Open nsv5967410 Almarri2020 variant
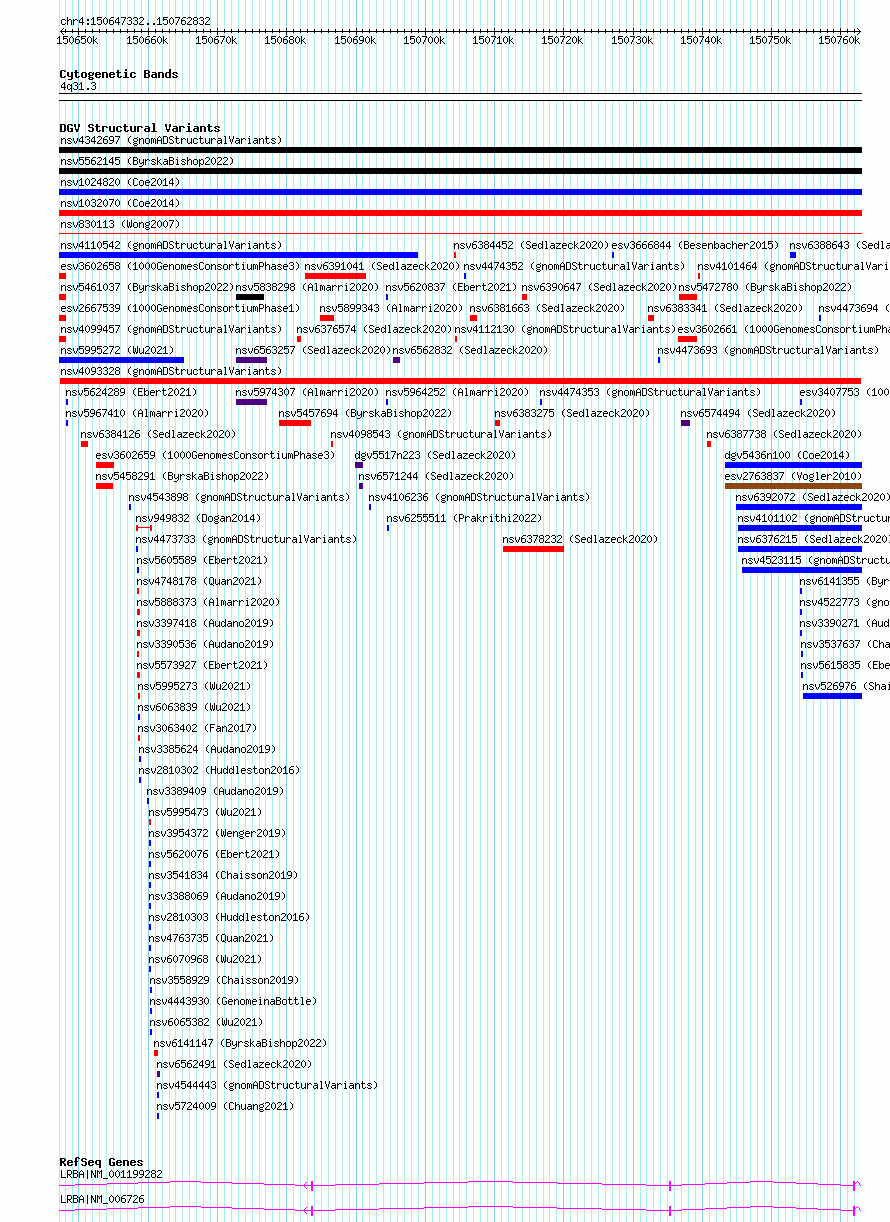The height and width of the screenshot is (1222, 890). tap(137, 413)
